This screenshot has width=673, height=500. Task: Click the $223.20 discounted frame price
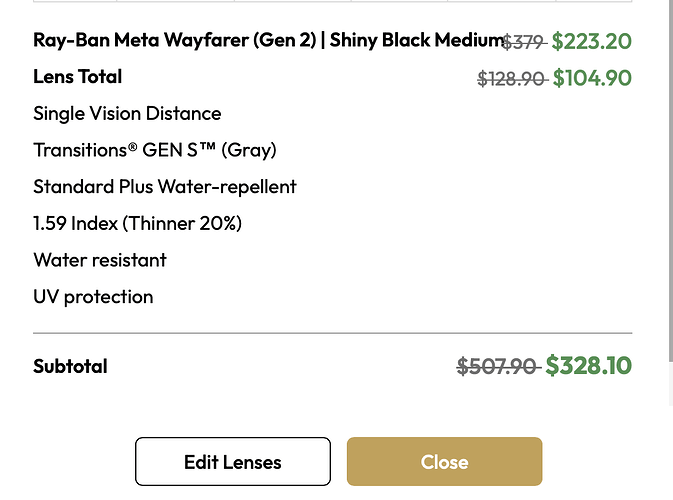[592, 41]
